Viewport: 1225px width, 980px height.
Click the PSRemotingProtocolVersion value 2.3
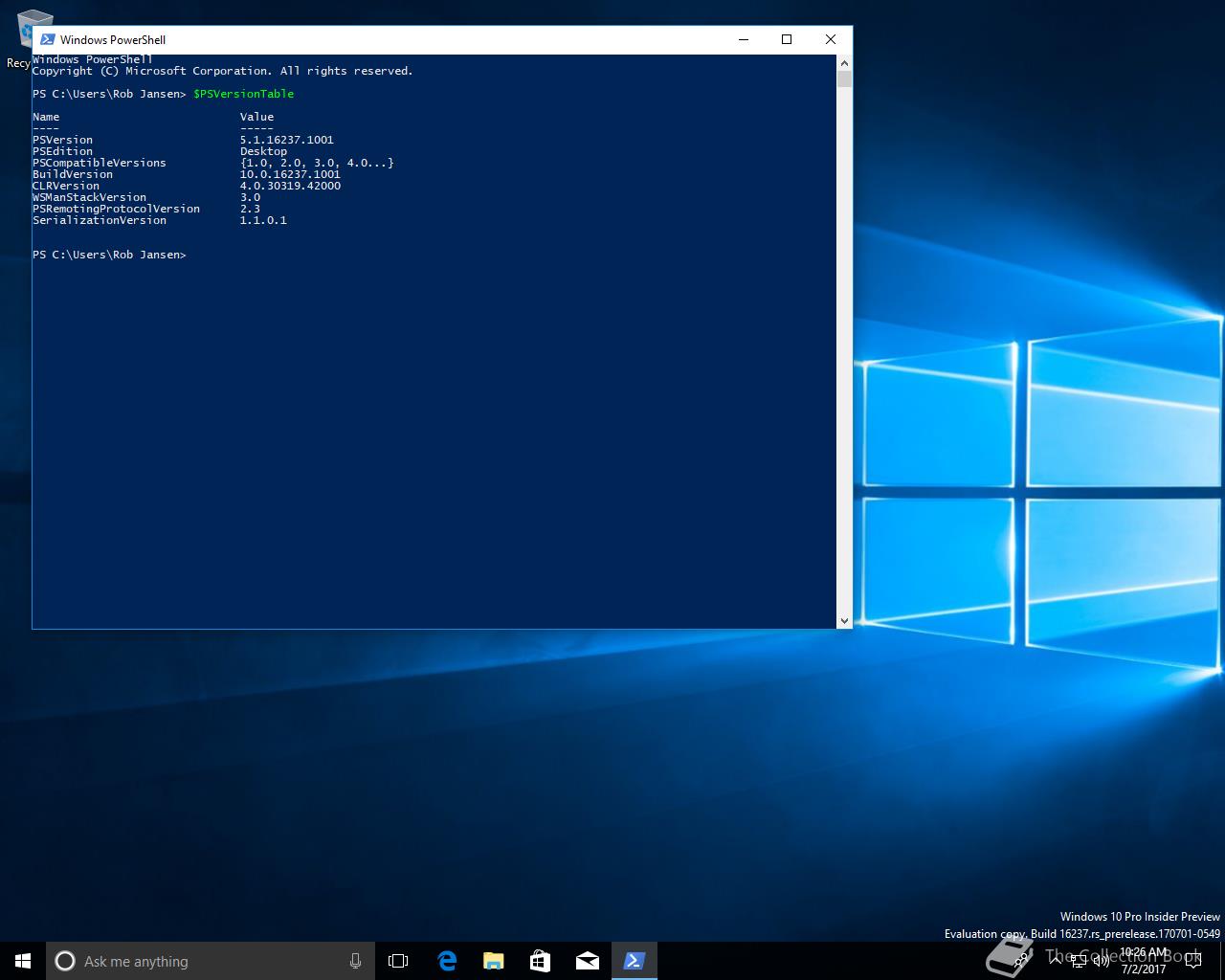[x=250, y=209]
